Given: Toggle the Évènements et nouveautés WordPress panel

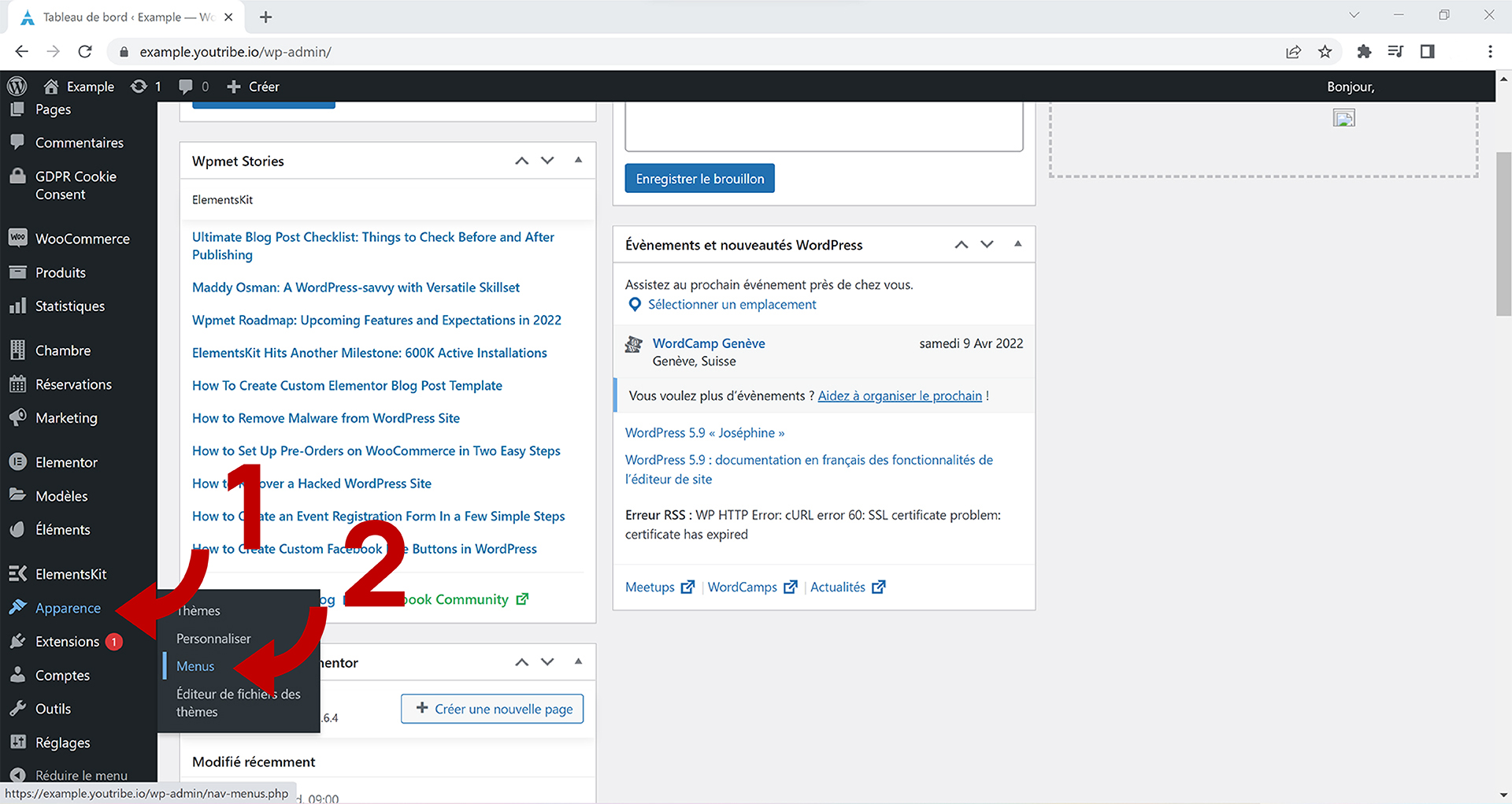Looking at the screenshot, I should click(1017, 244).
